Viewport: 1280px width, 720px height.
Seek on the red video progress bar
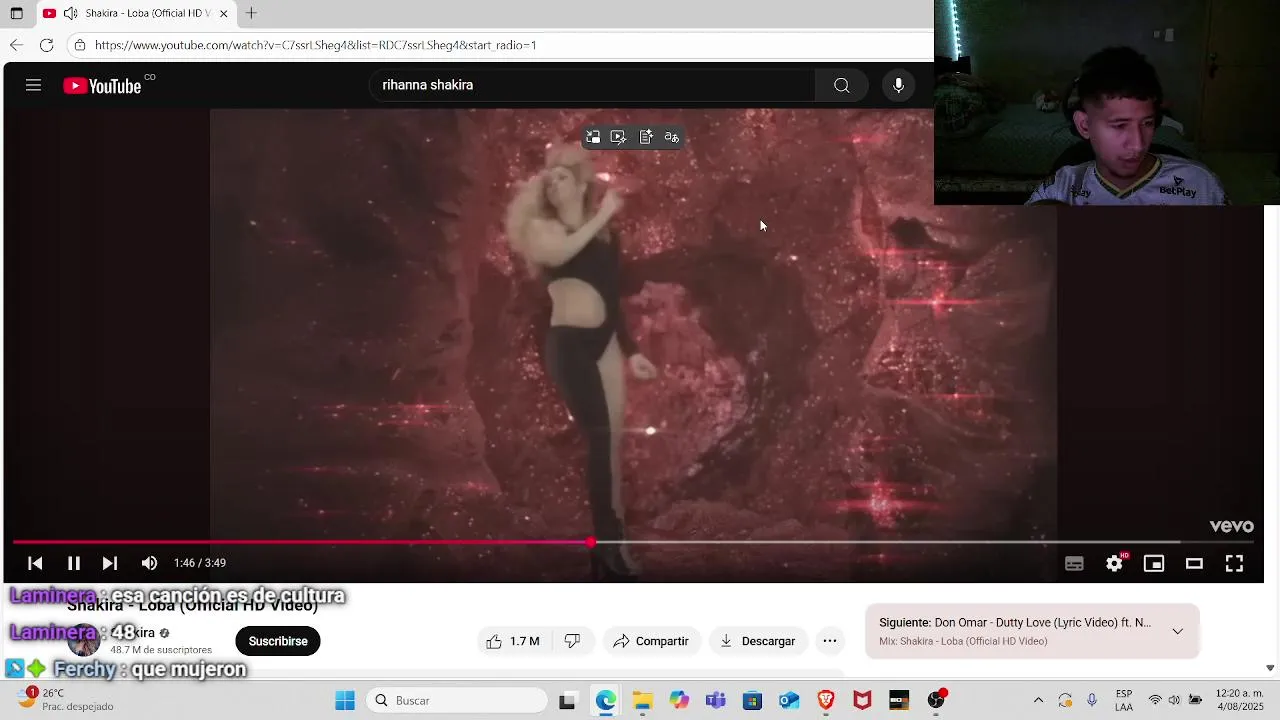click(632, 542)
